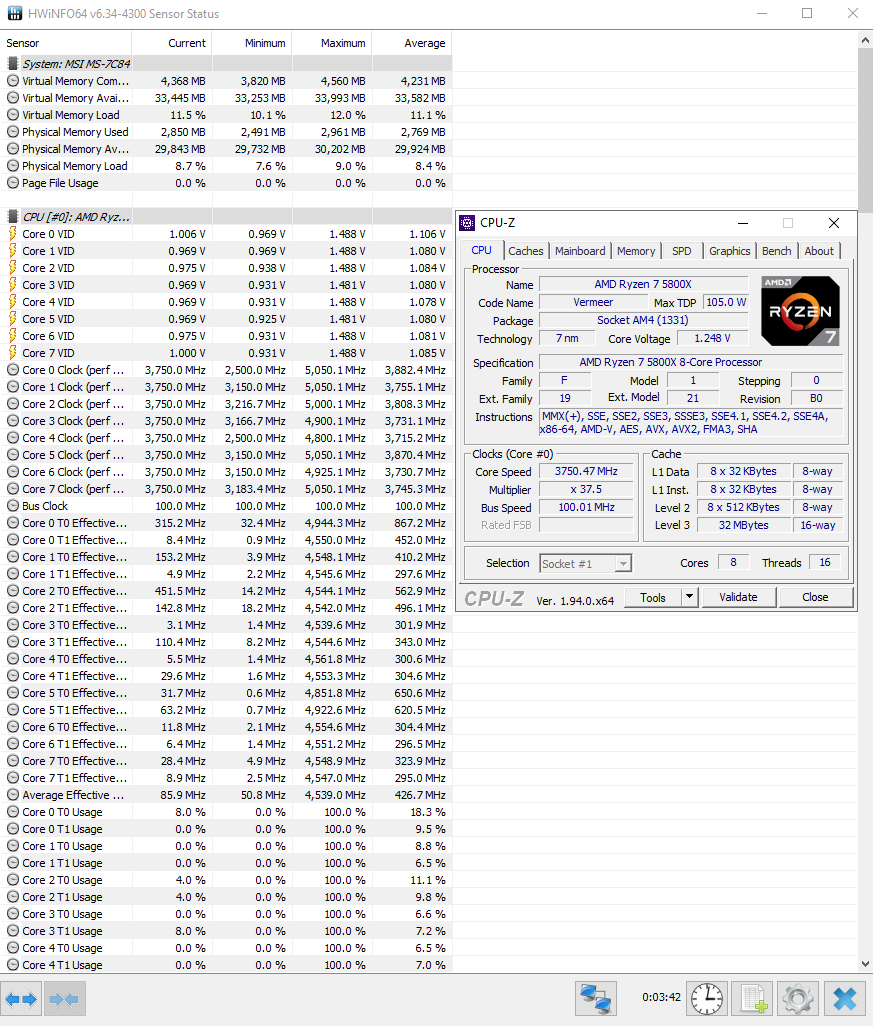The width and height of the screenshot is (873, 1026).
Task: Click Physical Memory Used sensor icon
Action: [x=12, y=132]
